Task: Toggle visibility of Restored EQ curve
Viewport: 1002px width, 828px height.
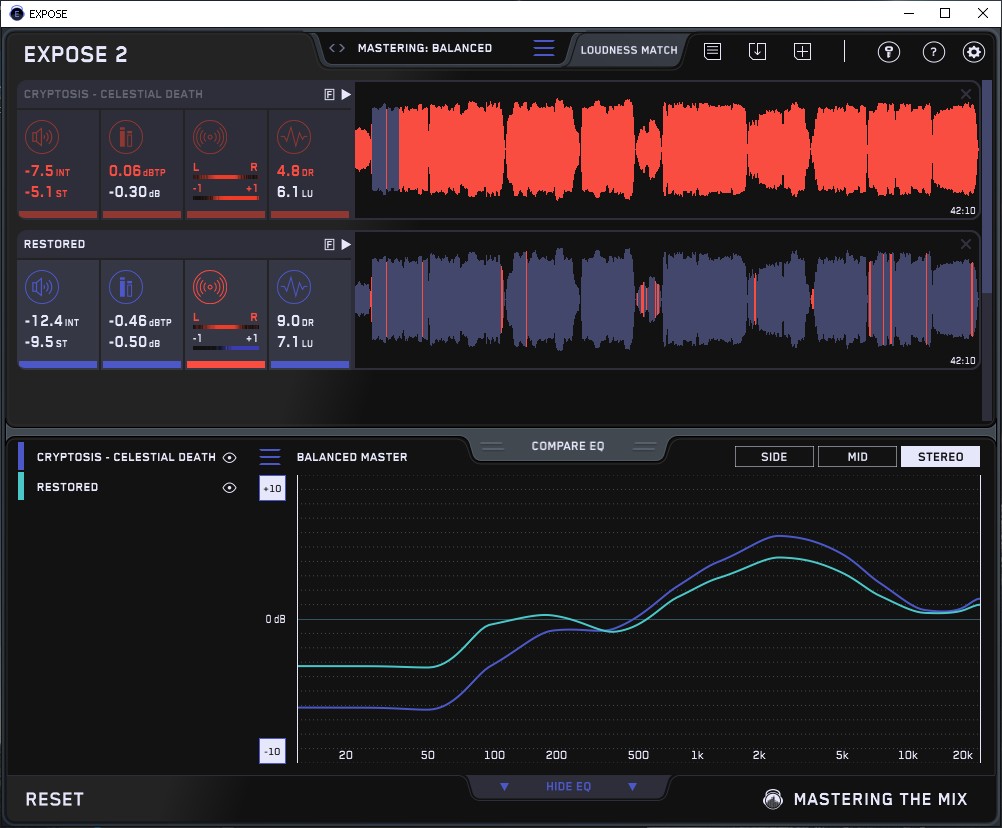Action: 230,487
